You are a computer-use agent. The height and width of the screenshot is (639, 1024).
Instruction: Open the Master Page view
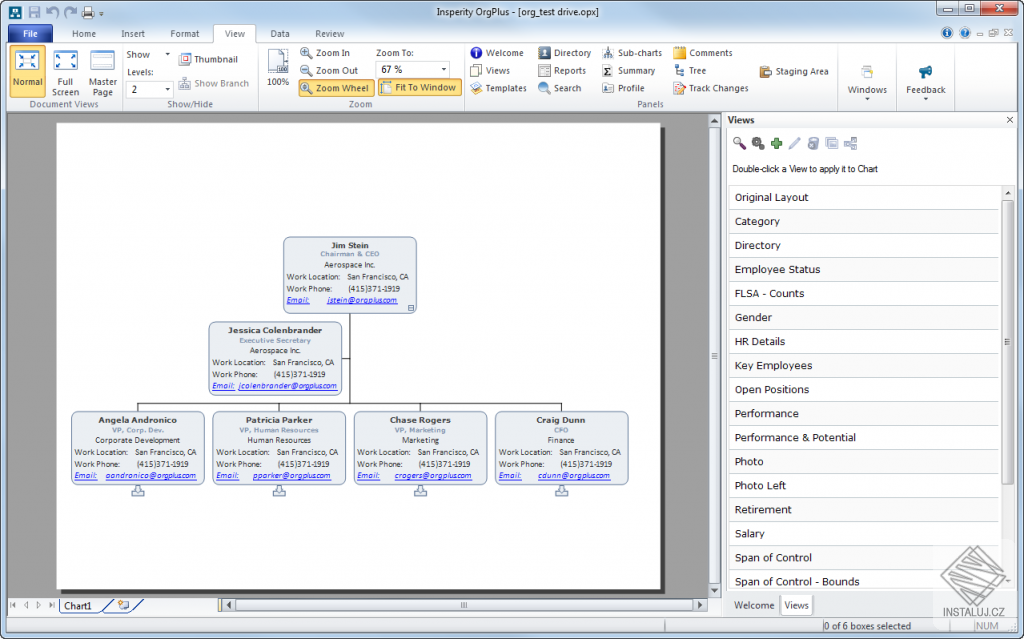103,72
